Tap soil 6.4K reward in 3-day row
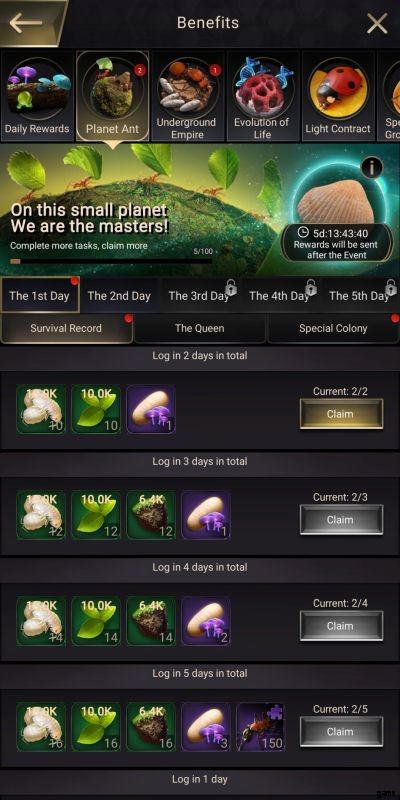Viewport: 400px width, 800px height. tap(151, 515)
